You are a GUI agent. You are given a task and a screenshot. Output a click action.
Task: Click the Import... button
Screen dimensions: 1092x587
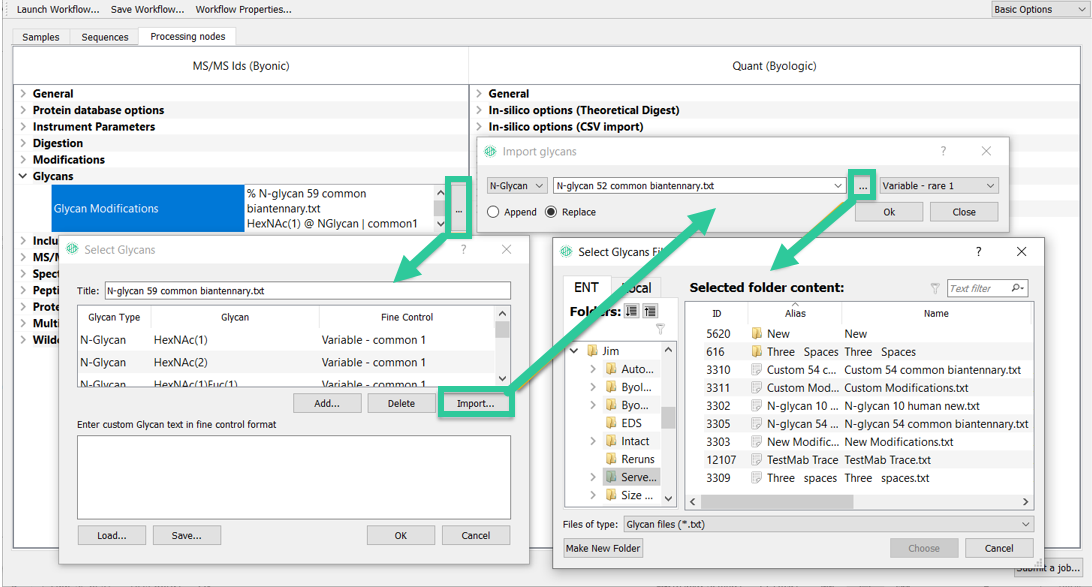click(476, 404)
